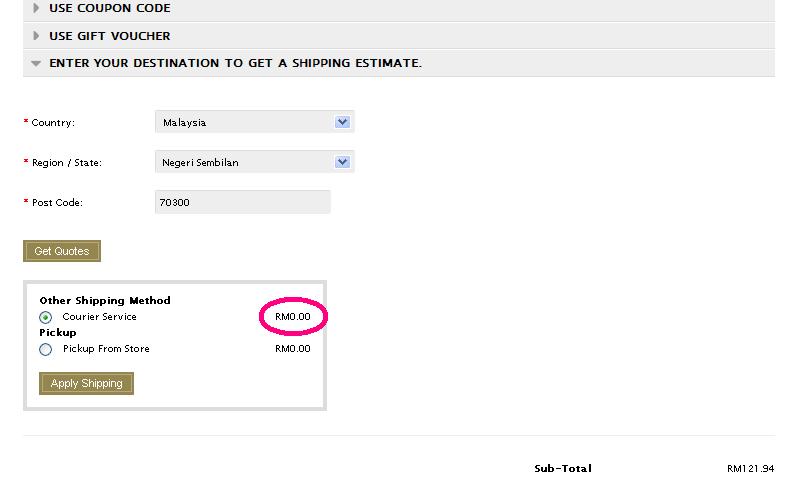Image resolution: width=798 pixels, height=484 pixels.
Task: Click the Courier Service option label
Action: pyautogui.click(x=99, y=317)
